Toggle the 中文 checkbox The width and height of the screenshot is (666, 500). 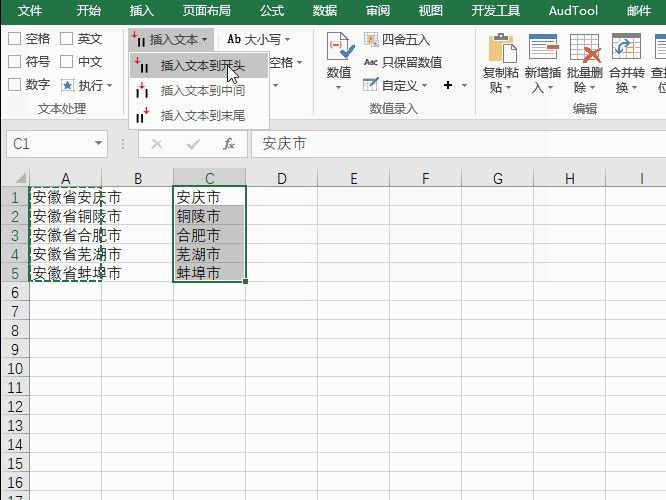tap(66, 62)
